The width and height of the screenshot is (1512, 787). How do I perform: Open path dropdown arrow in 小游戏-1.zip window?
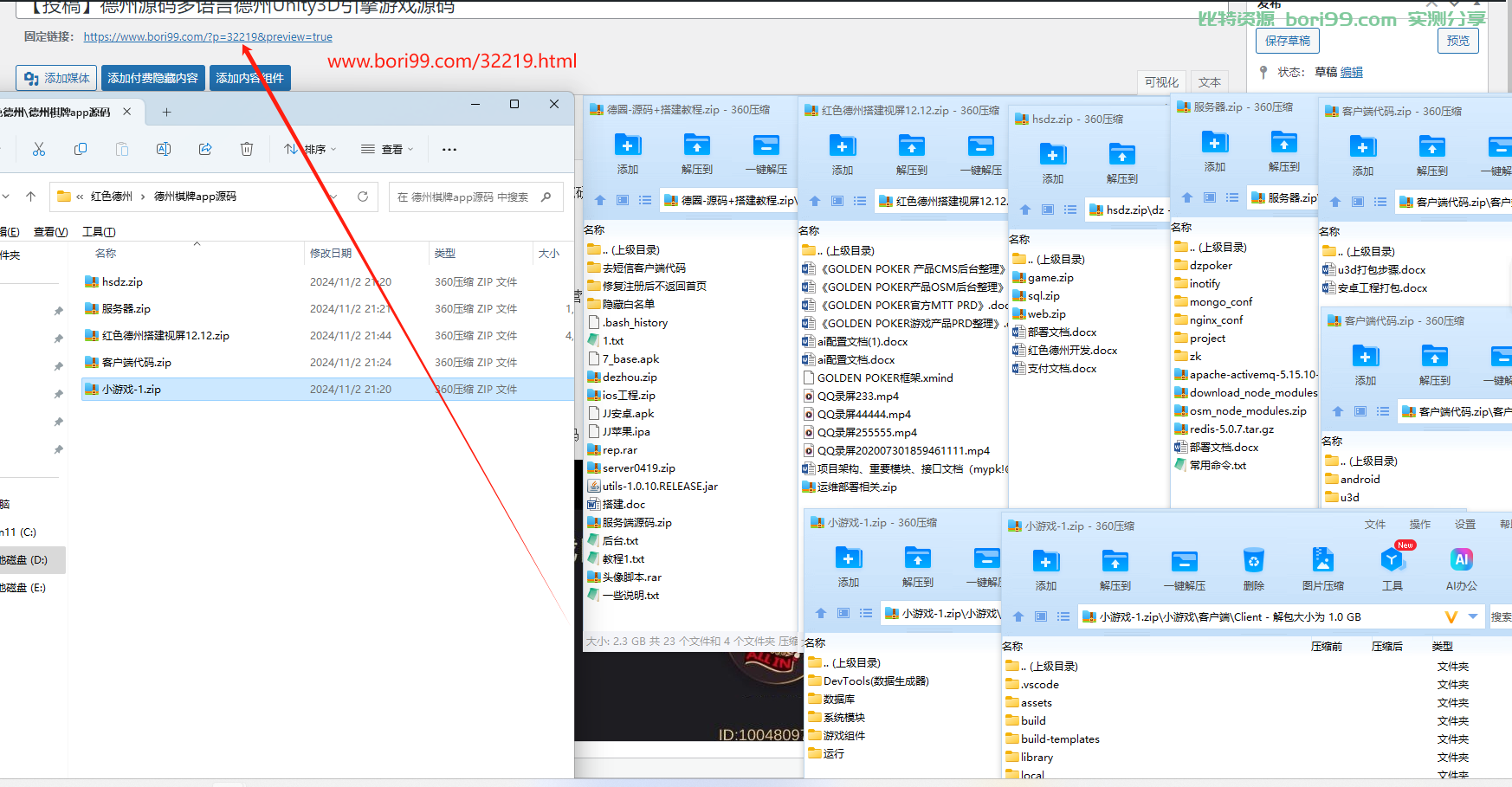(x=1473, y=616)
